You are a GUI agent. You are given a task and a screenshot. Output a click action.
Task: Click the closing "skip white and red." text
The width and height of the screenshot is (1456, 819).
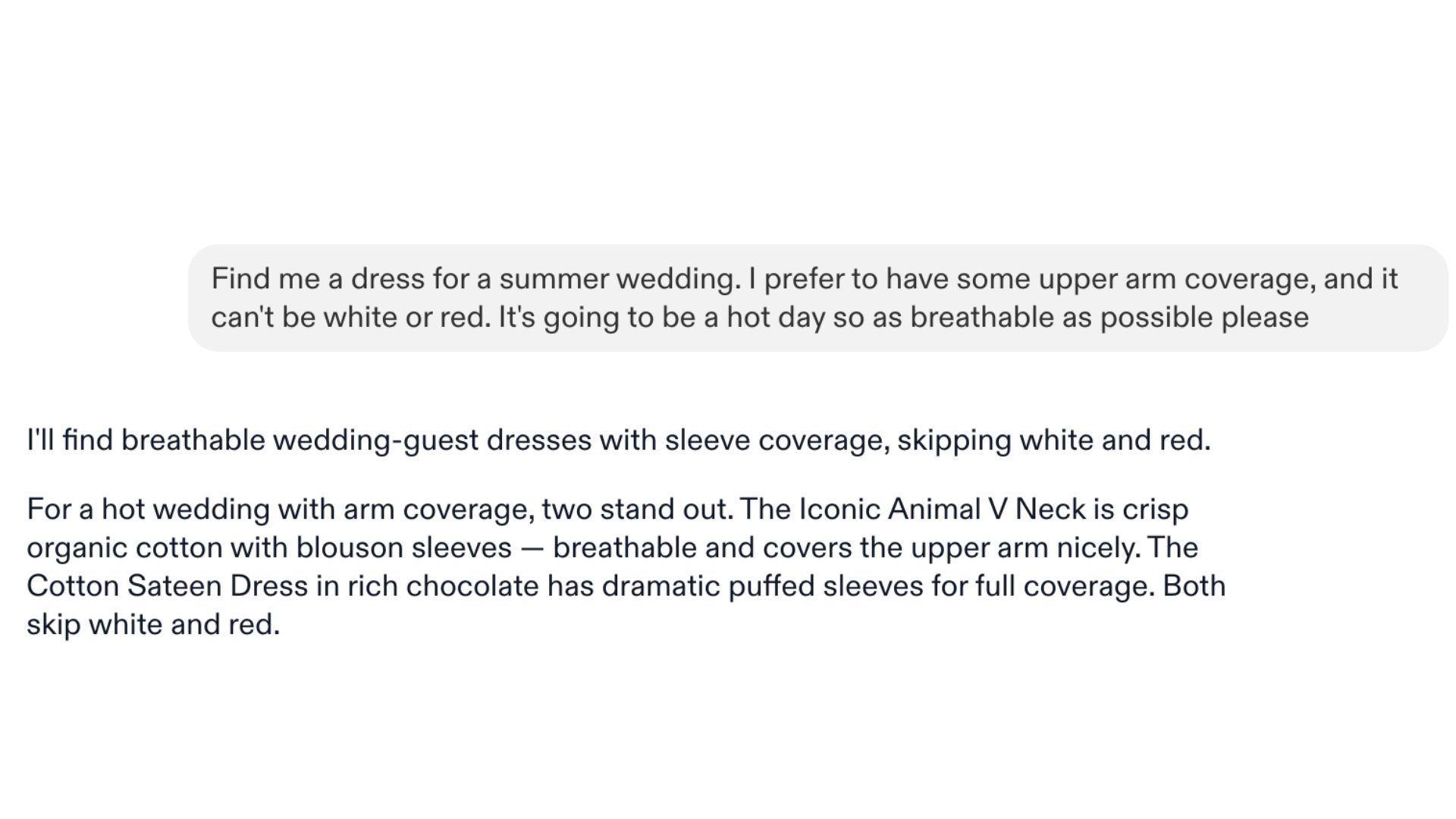coord(153,625)
